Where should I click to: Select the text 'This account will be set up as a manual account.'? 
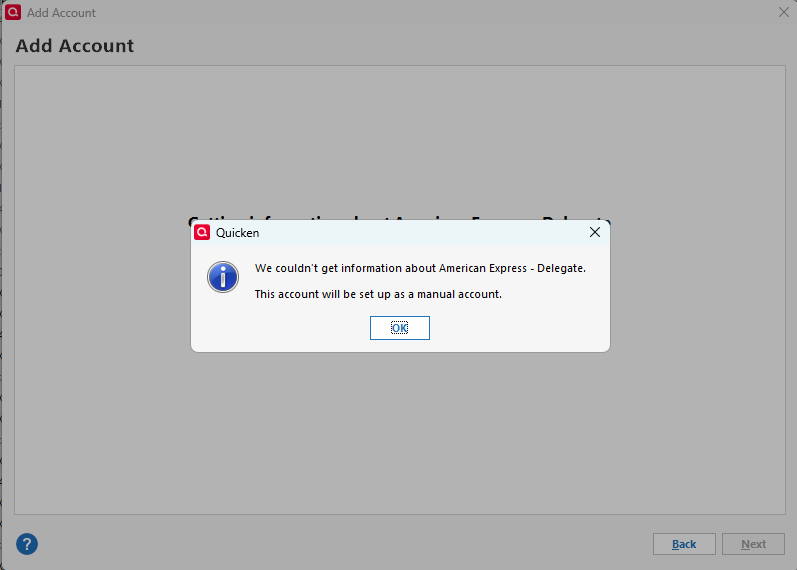378,294
